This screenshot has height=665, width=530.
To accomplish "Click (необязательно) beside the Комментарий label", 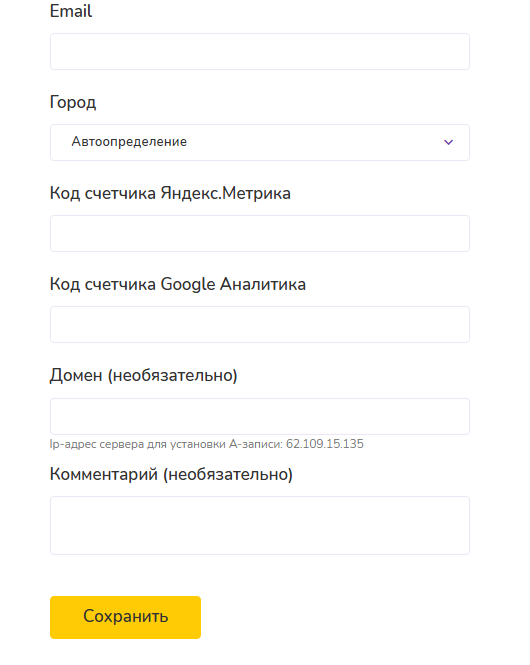I will (x=228, y=474).
